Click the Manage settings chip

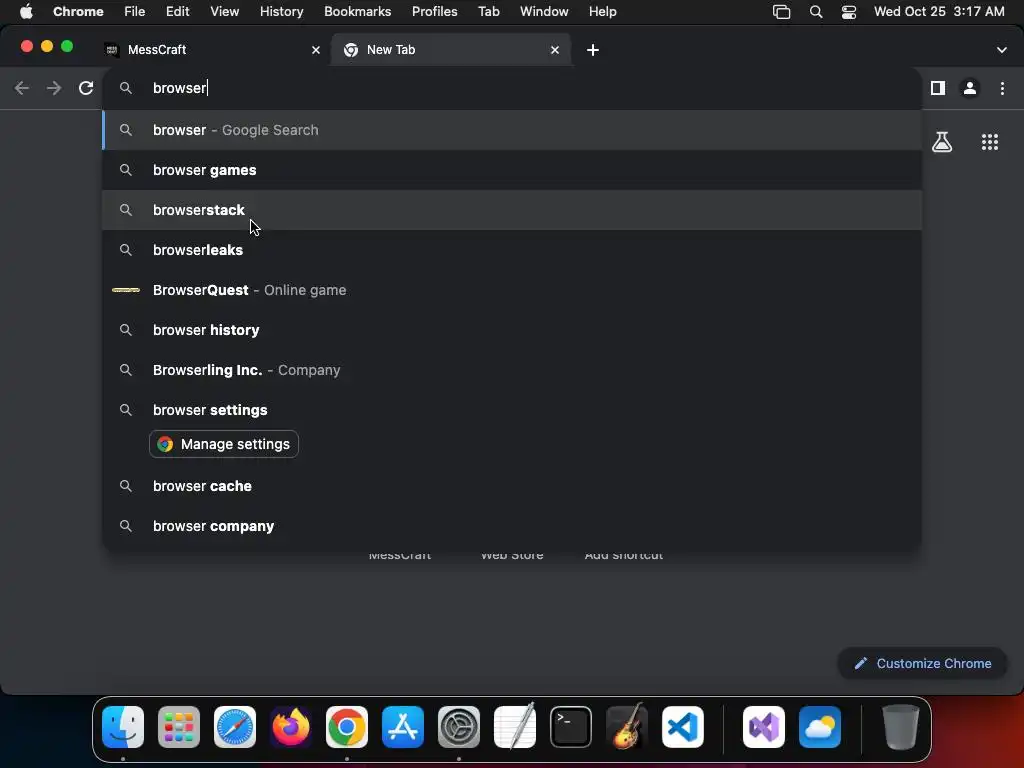click(224, 444)
